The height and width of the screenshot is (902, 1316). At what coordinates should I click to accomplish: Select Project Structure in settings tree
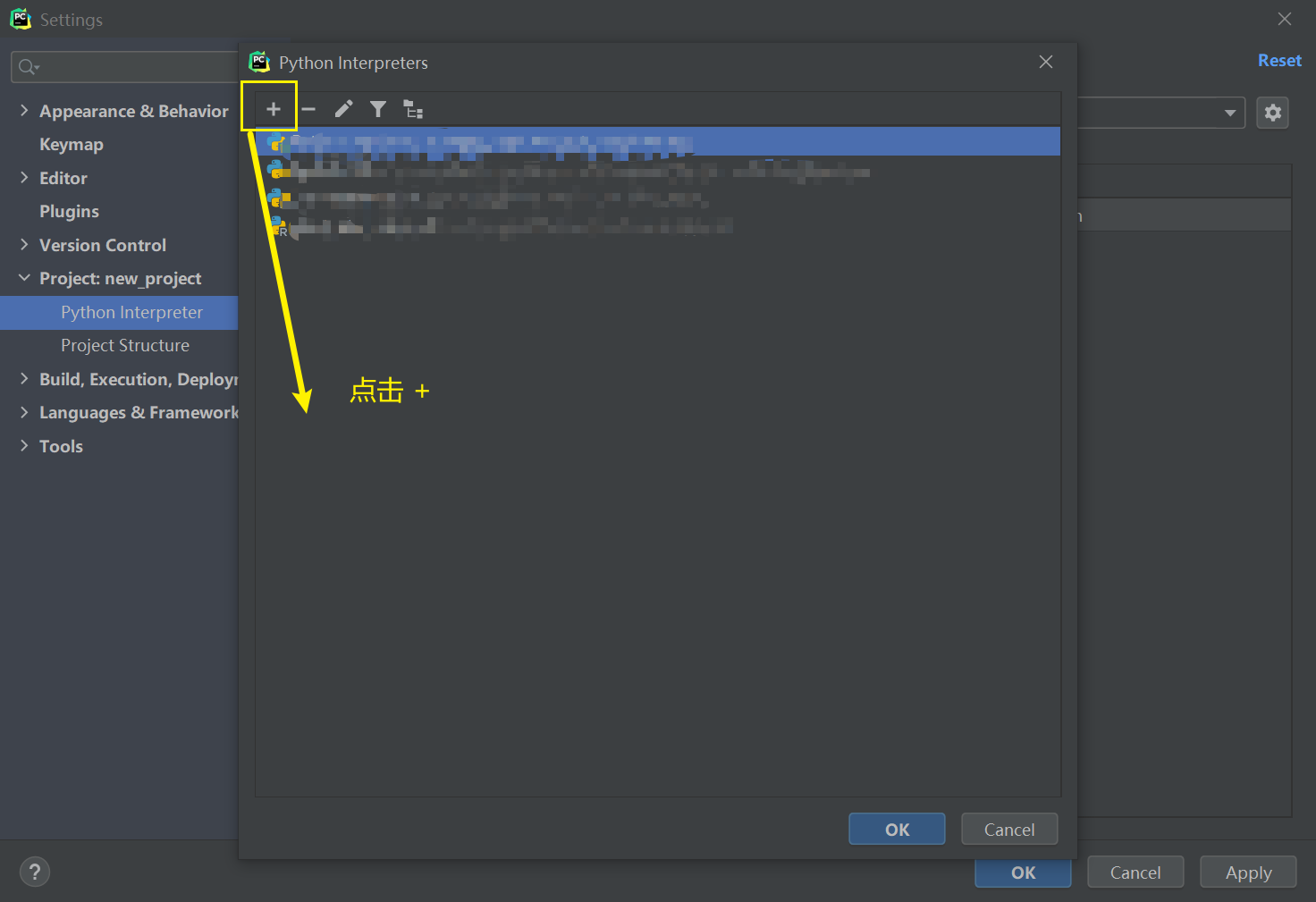click(125, 345)
